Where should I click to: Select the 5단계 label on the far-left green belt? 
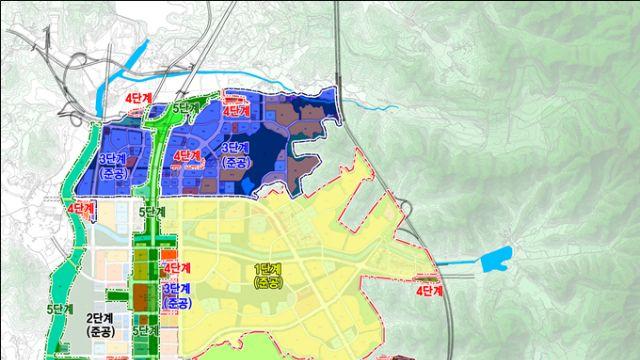pos(60,309)
